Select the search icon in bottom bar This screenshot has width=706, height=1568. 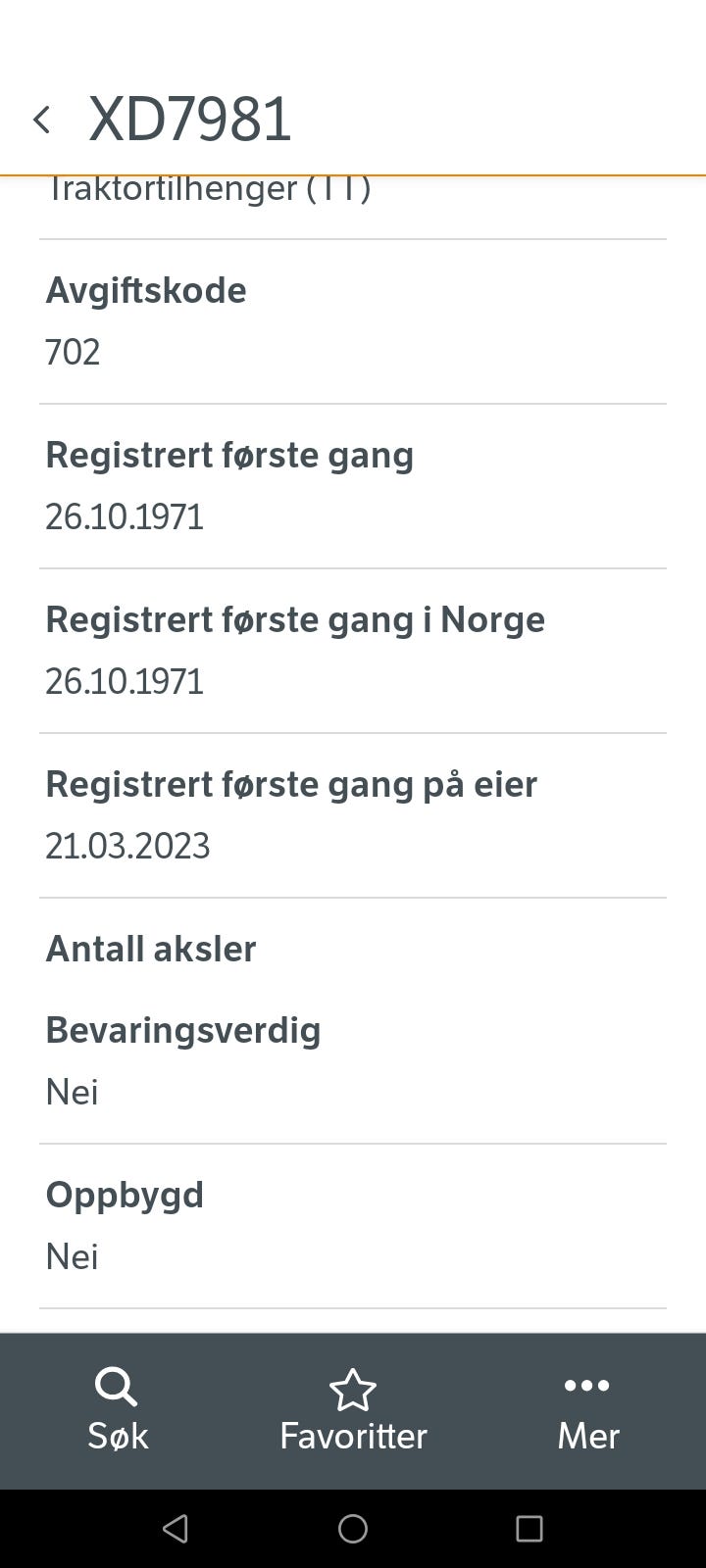(x=116, y=1387)
